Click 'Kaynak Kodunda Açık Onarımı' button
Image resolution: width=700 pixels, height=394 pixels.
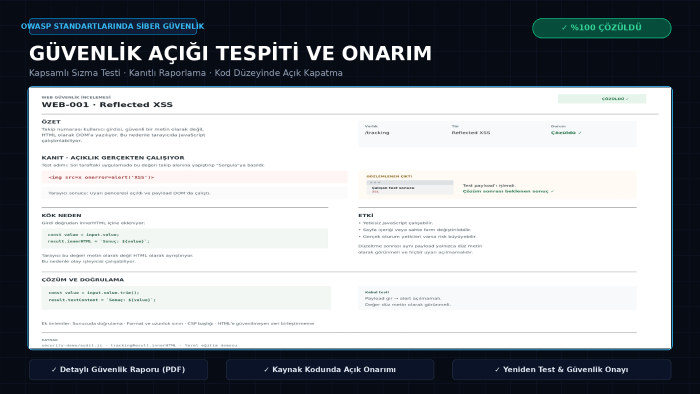click(330, 369)
